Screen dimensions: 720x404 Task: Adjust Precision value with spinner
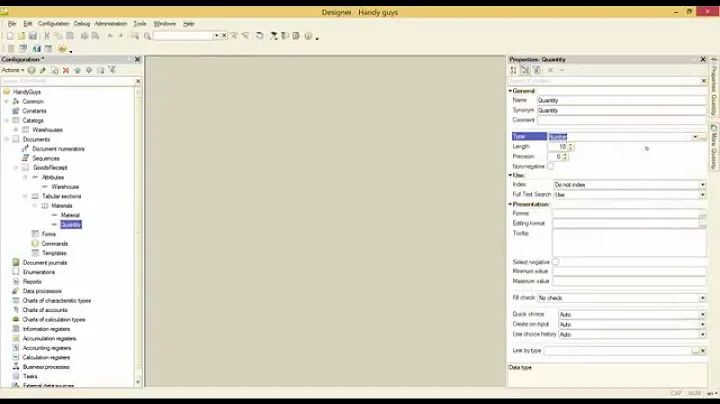click(565, 157)
